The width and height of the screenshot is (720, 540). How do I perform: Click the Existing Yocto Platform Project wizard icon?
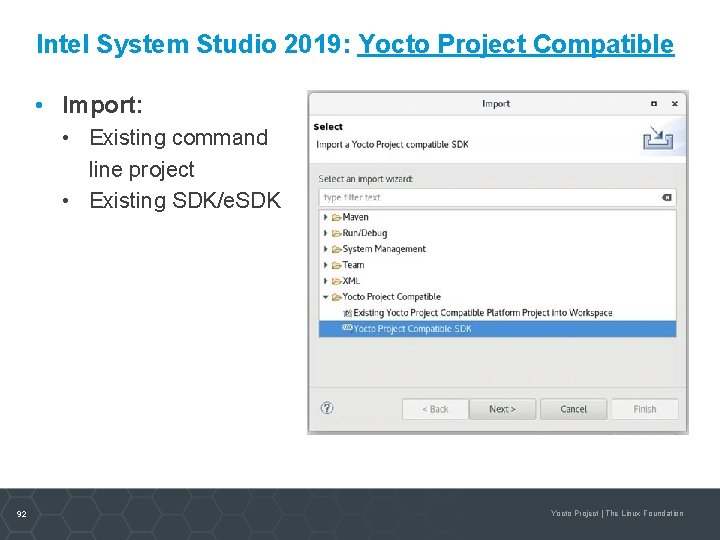348,313
